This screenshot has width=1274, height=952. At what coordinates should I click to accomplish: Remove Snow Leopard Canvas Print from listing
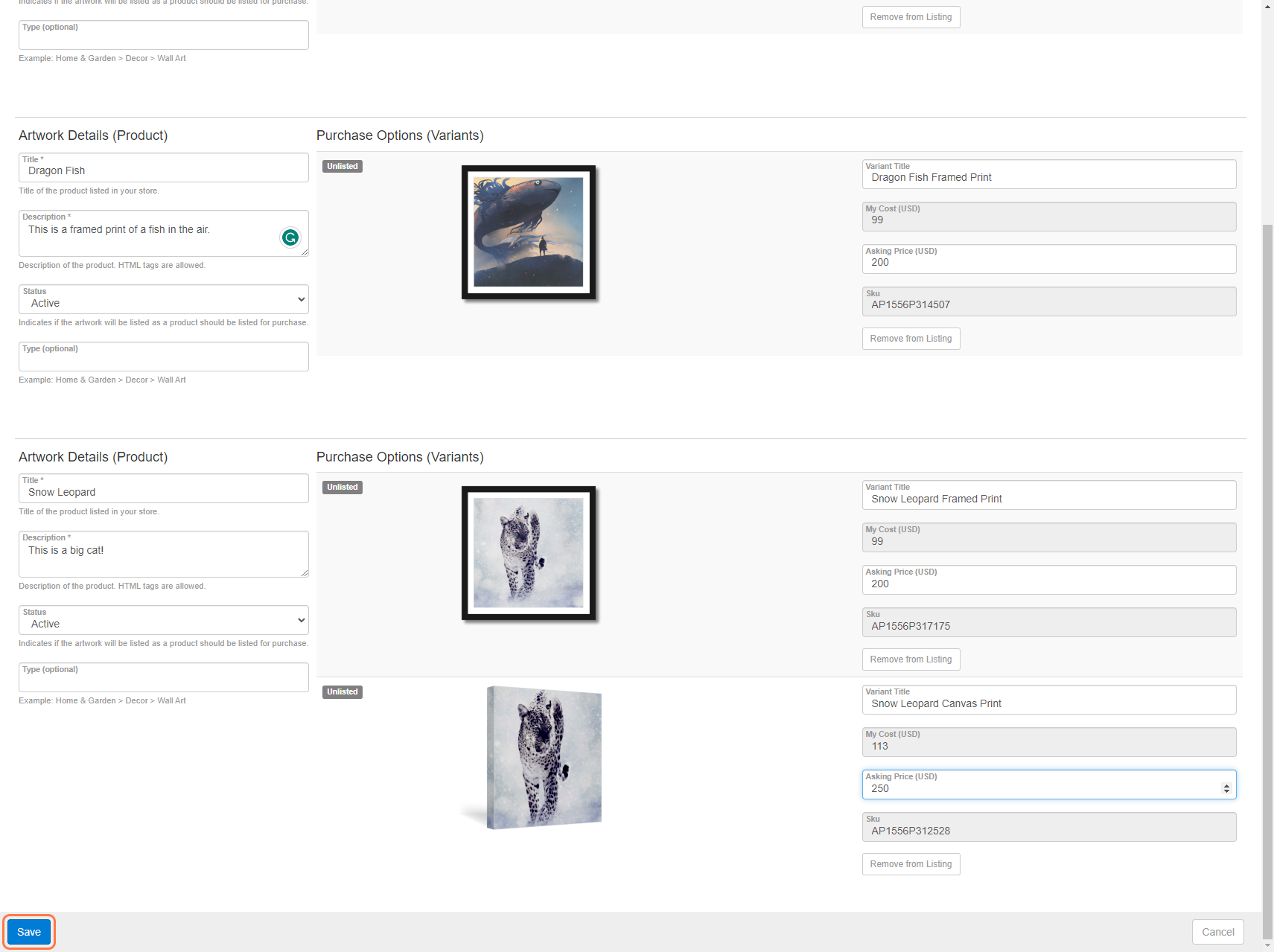click(x=911, y=864)
